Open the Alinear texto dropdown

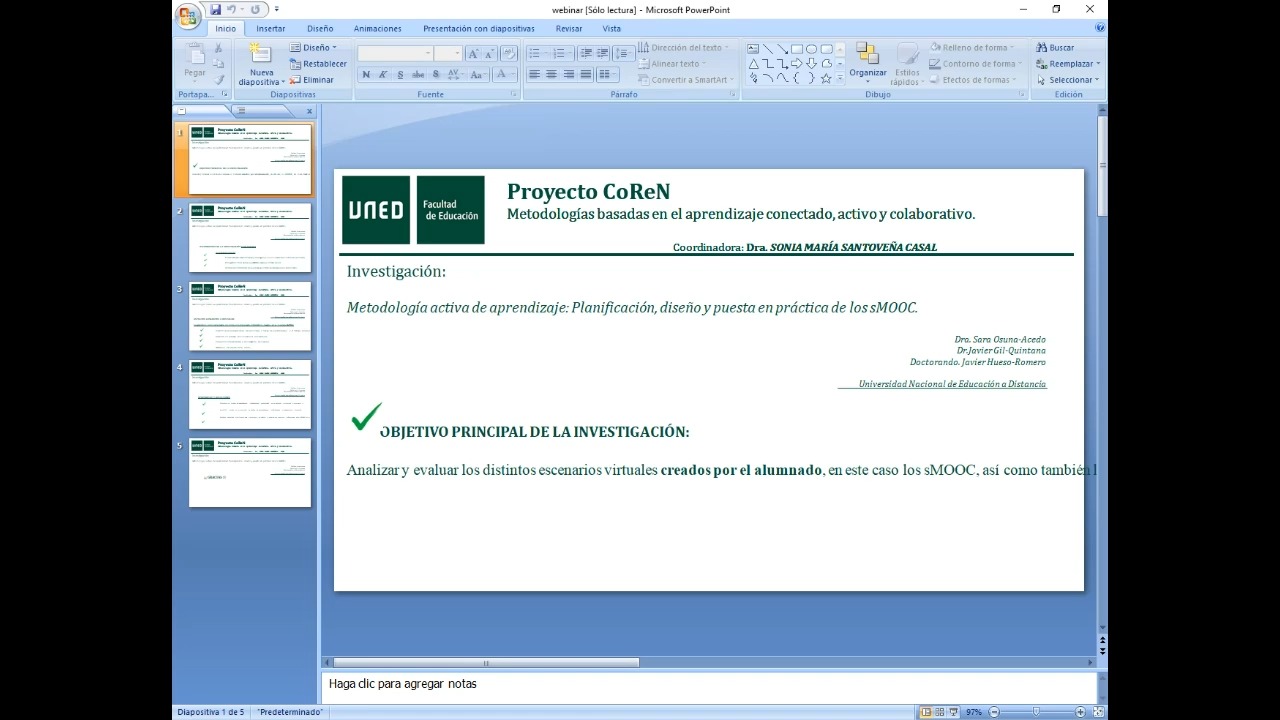[x=671, y=63]
